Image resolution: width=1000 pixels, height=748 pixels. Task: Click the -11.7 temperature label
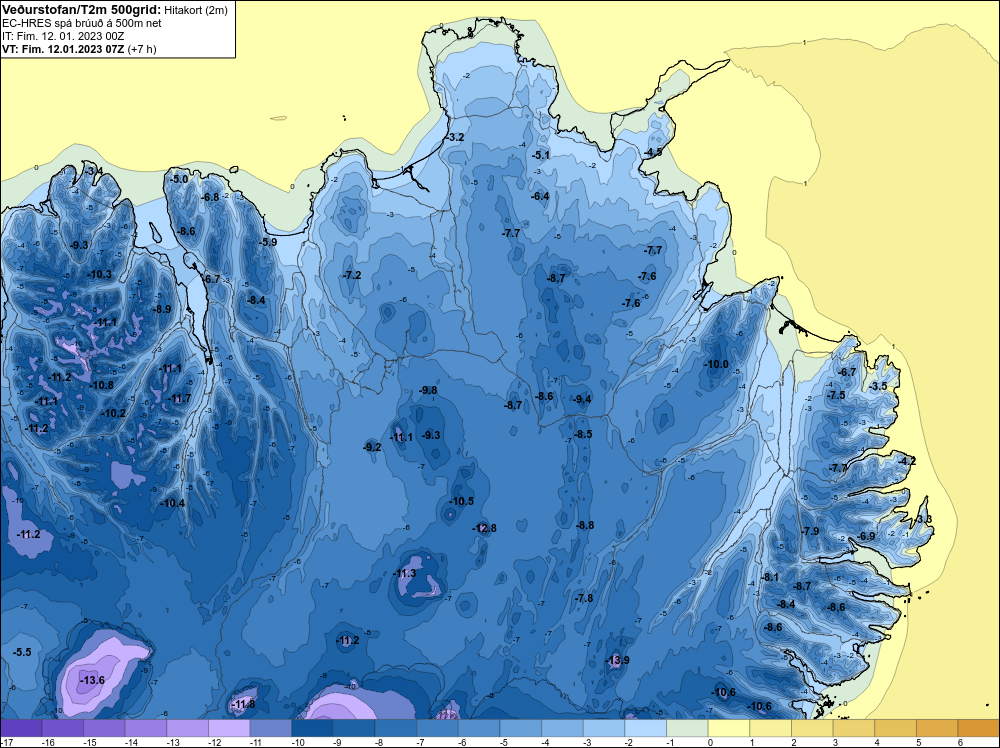click(x=179, y=399)
